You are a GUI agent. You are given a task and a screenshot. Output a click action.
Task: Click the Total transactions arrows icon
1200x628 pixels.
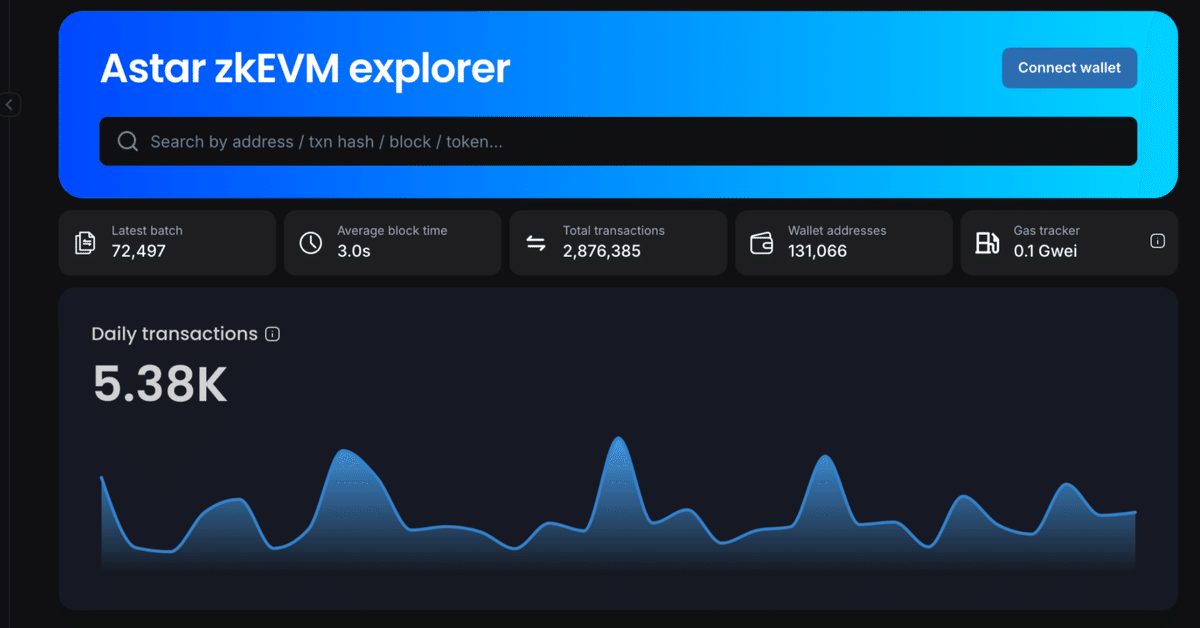[537, 243]
